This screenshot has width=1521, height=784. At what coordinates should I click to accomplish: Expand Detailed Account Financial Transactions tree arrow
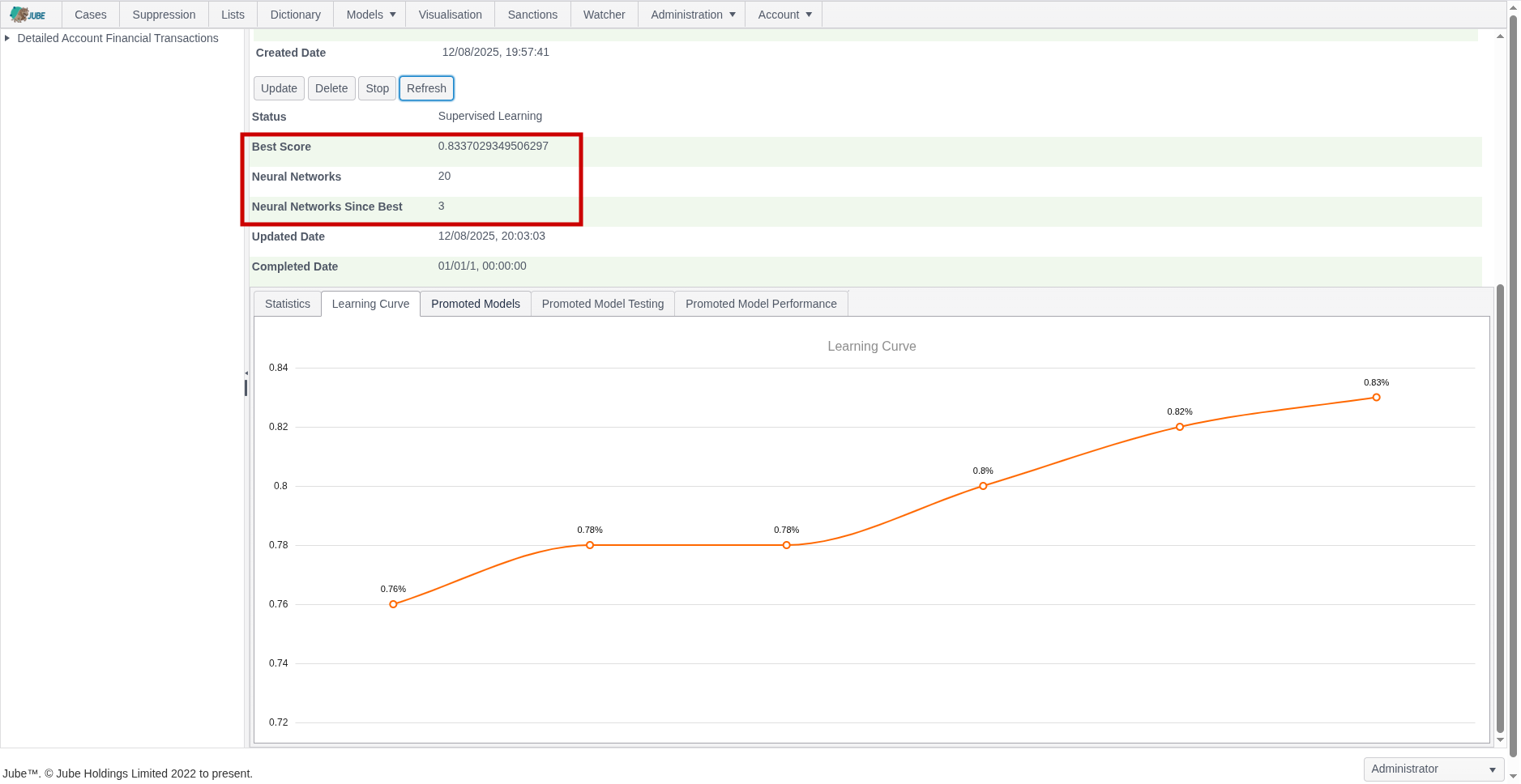(x=7, y=38)
